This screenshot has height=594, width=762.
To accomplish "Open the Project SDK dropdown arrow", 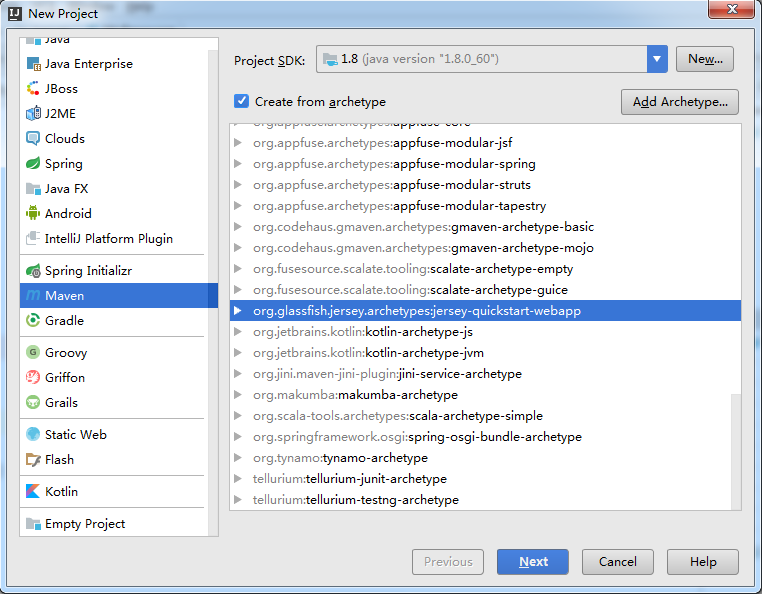I will coord(657,59).
